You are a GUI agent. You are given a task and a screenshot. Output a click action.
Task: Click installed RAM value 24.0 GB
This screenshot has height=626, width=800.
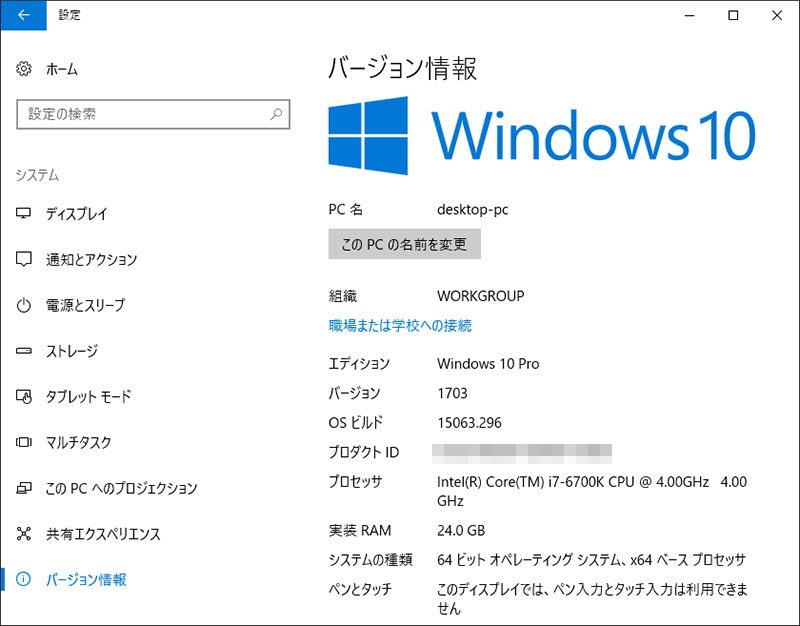coord(461,531)
